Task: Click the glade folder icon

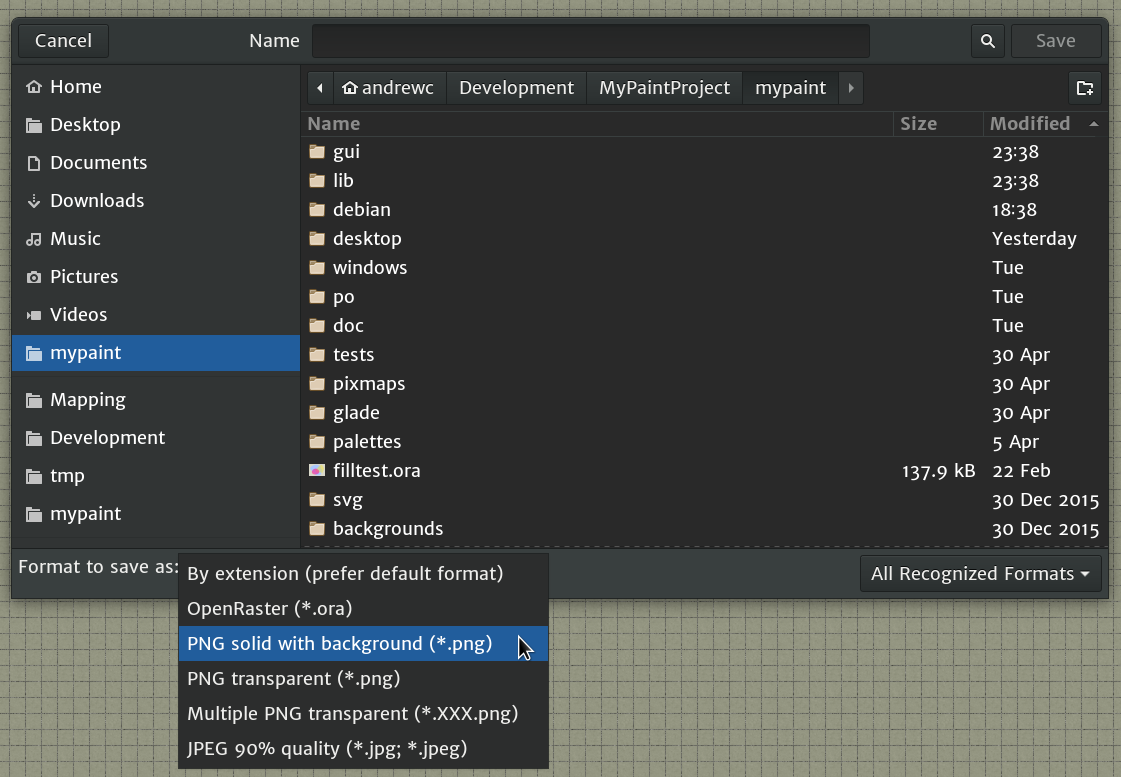Action: [x=317, y=412]
